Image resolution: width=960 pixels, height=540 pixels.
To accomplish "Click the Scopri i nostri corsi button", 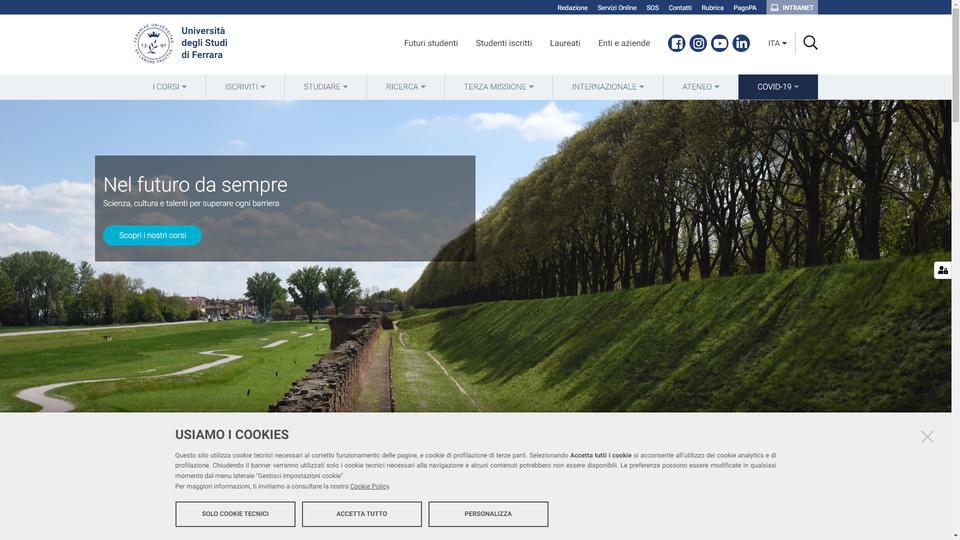I will coord(152,236).
